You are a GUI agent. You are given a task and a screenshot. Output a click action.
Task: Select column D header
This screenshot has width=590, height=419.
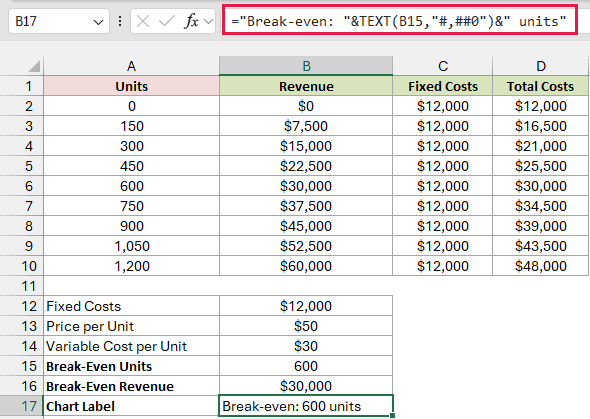click(x=540, y=66)
